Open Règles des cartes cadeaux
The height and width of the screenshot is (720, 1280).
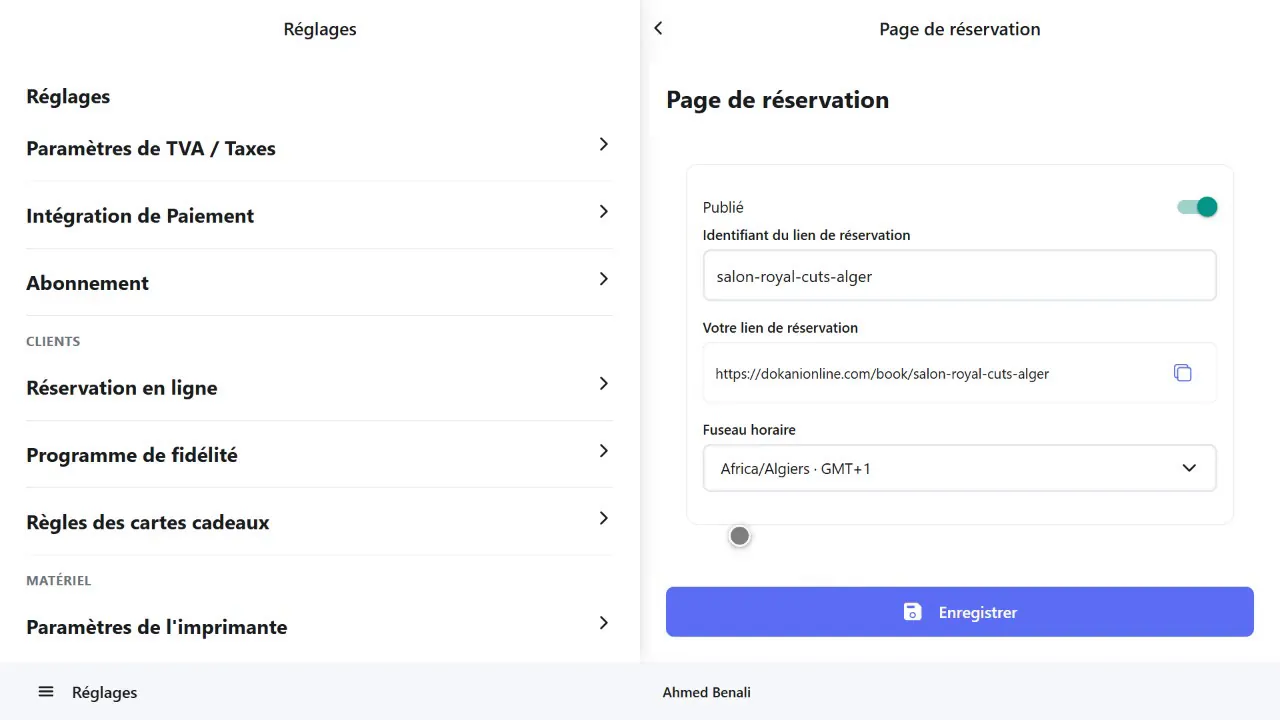[319, 522]
